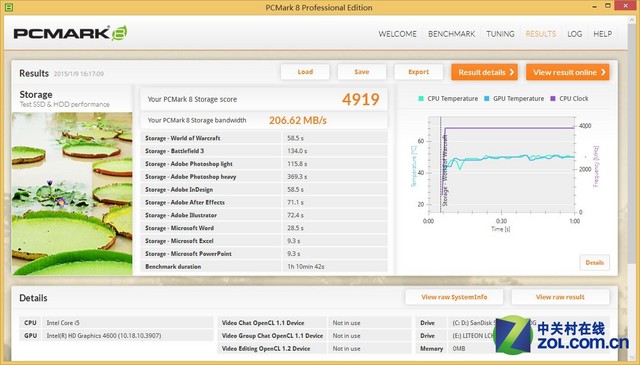Open the HELP tab

tap(602, 34)
